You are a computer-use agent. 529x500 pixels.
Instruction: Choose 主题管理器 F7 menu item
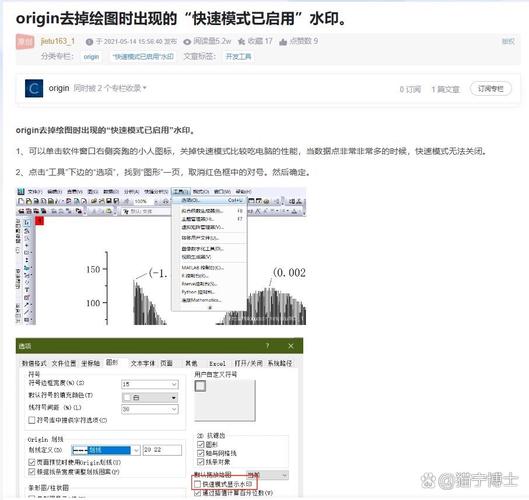tap(209, 219)
